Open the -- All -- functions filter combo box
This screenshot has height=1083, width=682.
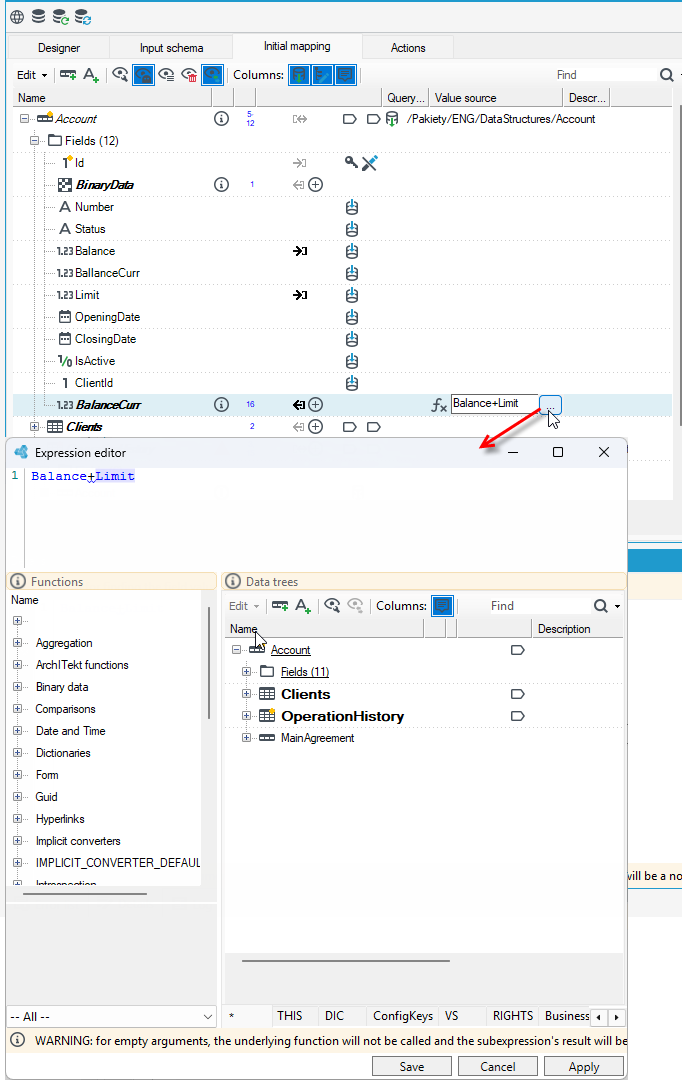tap(112, 1017)
